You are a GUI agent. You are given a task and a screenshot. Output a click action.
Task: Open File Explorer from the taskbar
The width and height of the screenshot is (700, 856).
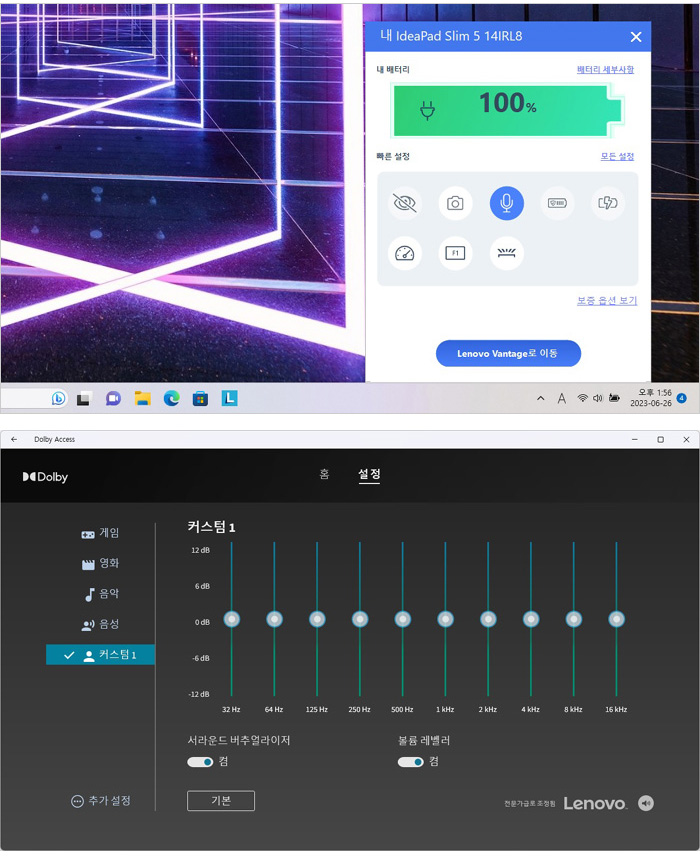(143, 399)
